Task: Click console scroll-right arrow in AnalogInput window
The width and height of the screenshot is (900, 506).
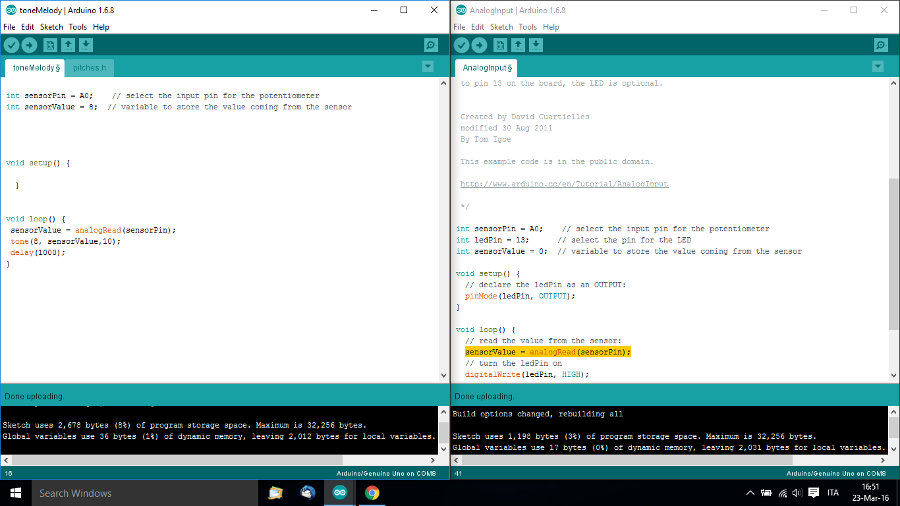Action: 883,460
